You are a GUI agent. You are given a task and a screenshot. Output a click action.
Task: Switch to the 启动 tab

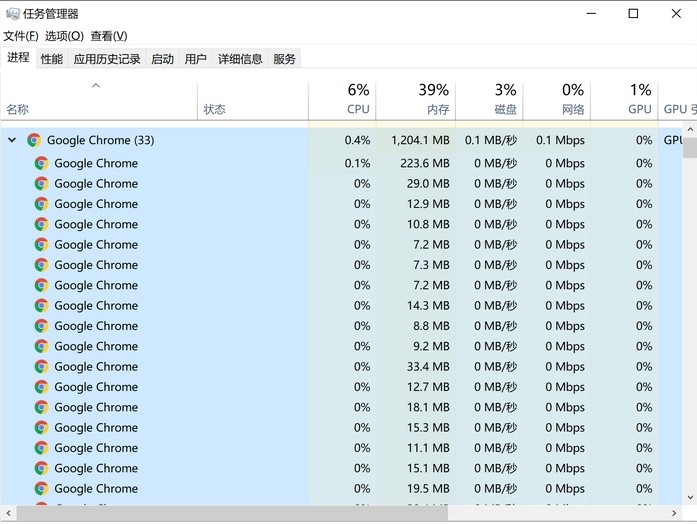(162, 59)
